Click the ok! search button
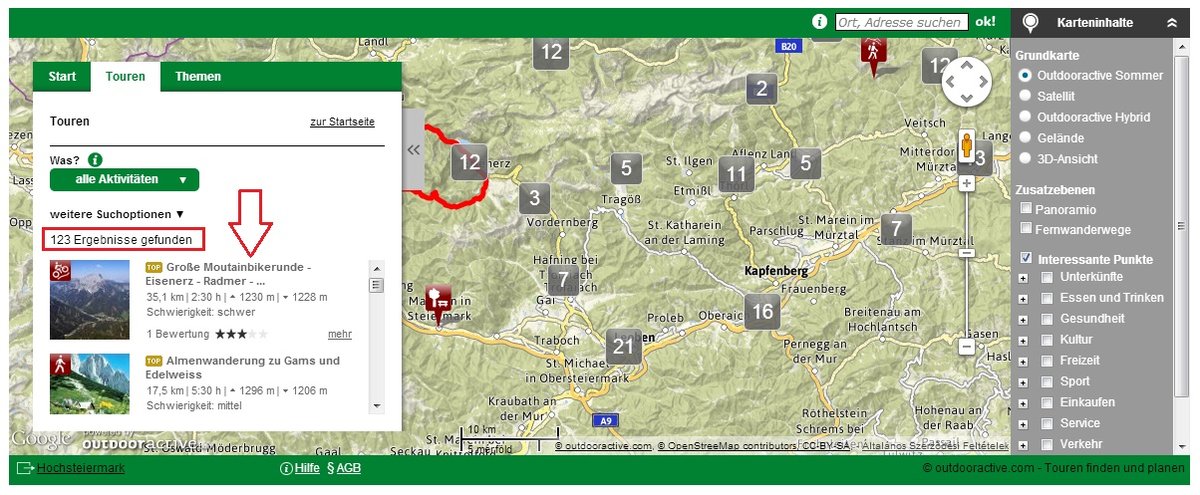1200x495 pixels. coord(986,21)
